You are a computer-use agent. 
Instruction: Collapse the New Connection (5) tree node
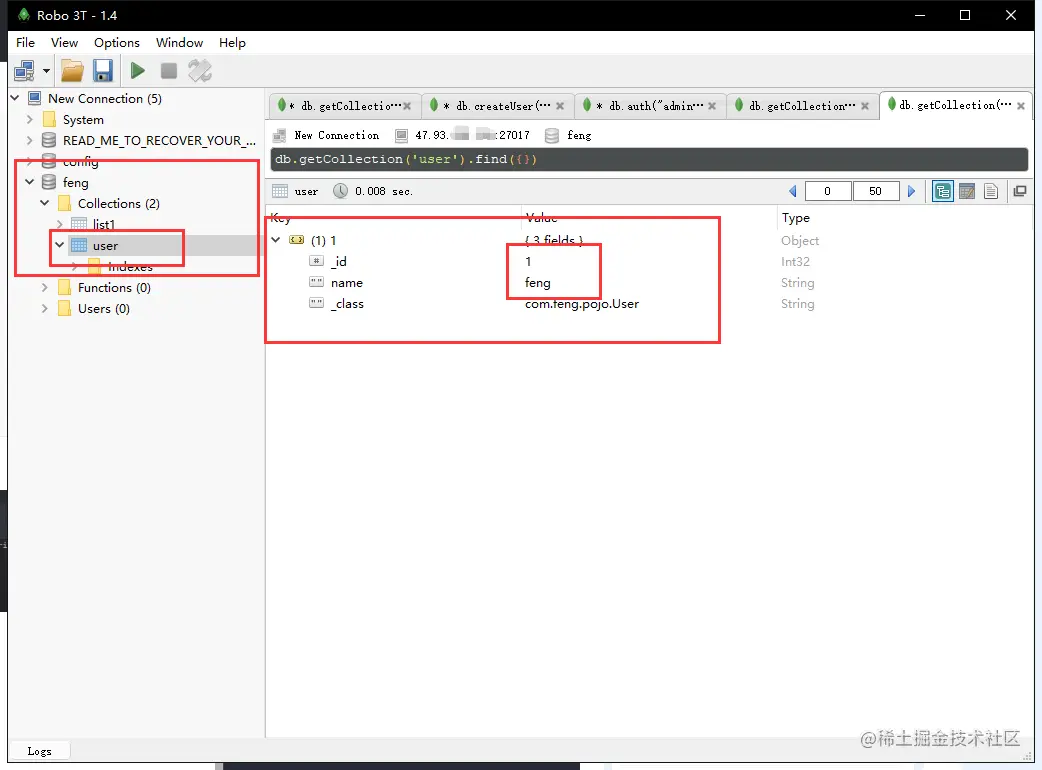pos(15,98)
